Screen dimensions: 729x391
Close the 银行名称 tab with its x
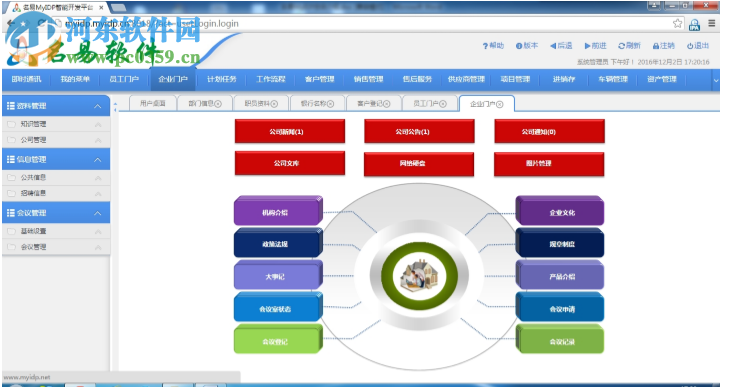331,104
